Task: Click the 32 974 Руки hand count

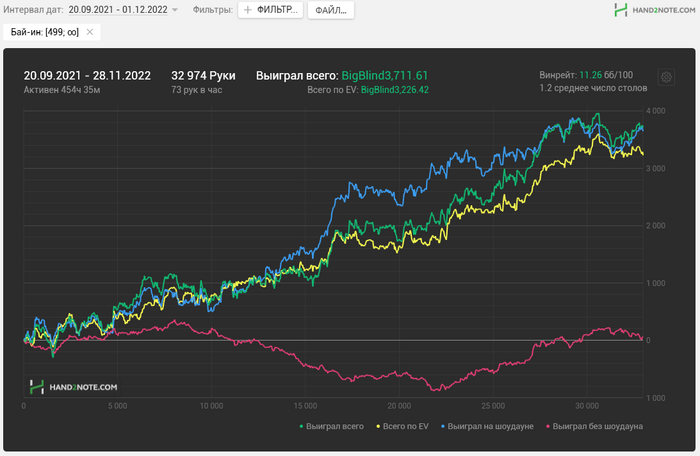Action: pyautogui.click(x=203, y=75)
